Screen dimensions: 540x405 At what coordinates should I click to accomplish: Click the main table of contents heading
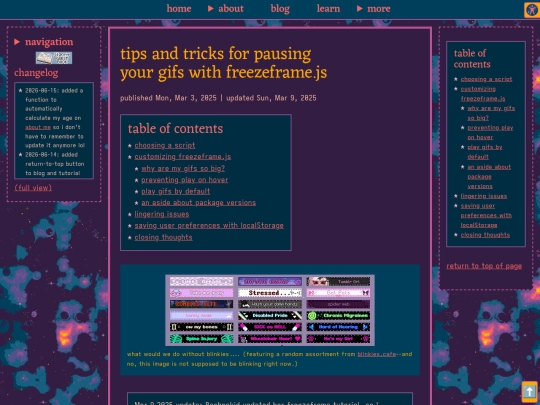175,128
